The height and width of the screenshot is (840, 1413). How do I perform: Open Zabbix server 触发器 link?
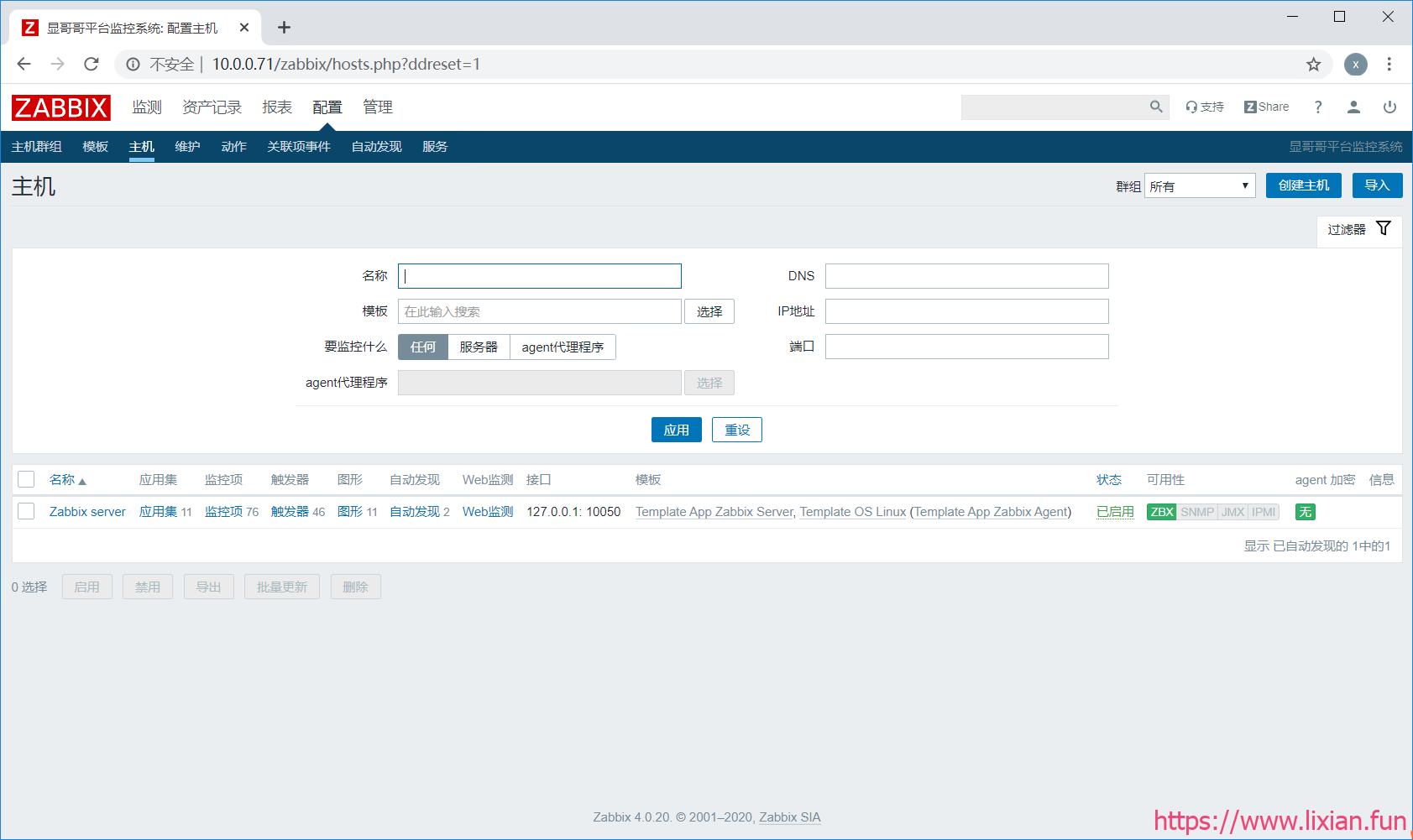click(x=290, y=512)
